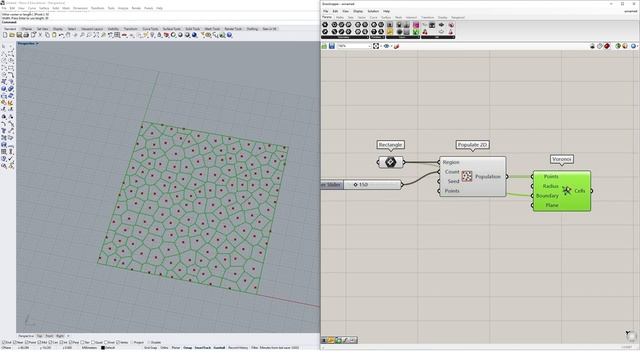Select the Right viewport tab
Image resolution: width=640 pixels, height=360 pixels.
60,336
